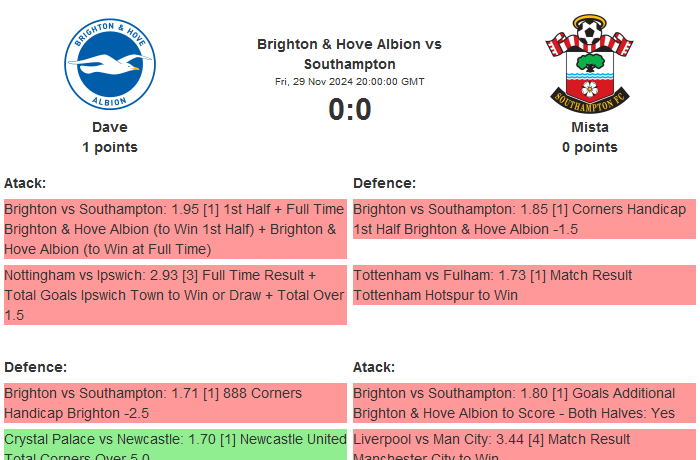The width and height of the screenshot is (700, 460).
Task: Open the Corners Handicap 1st Half bet
Action: coord(524,219)
